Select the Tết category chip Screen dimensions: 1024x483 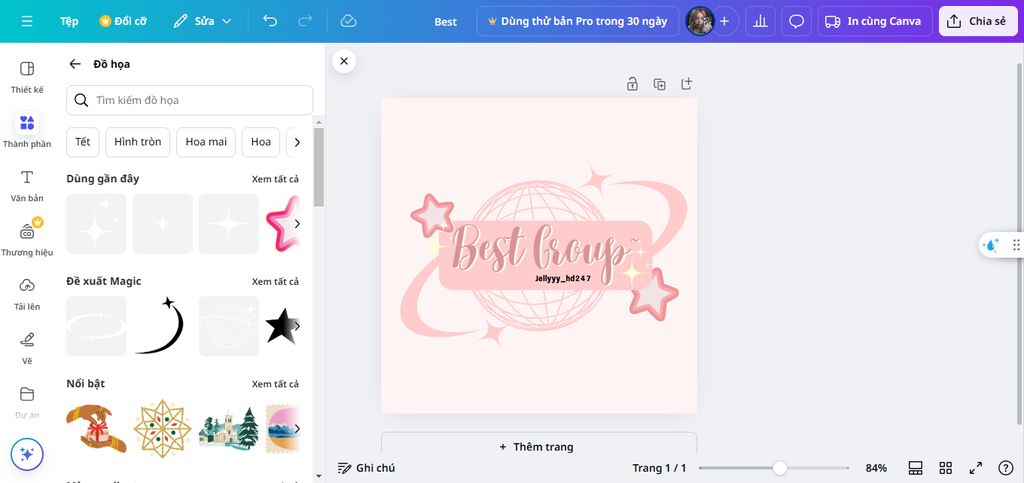tap(83, 142)
